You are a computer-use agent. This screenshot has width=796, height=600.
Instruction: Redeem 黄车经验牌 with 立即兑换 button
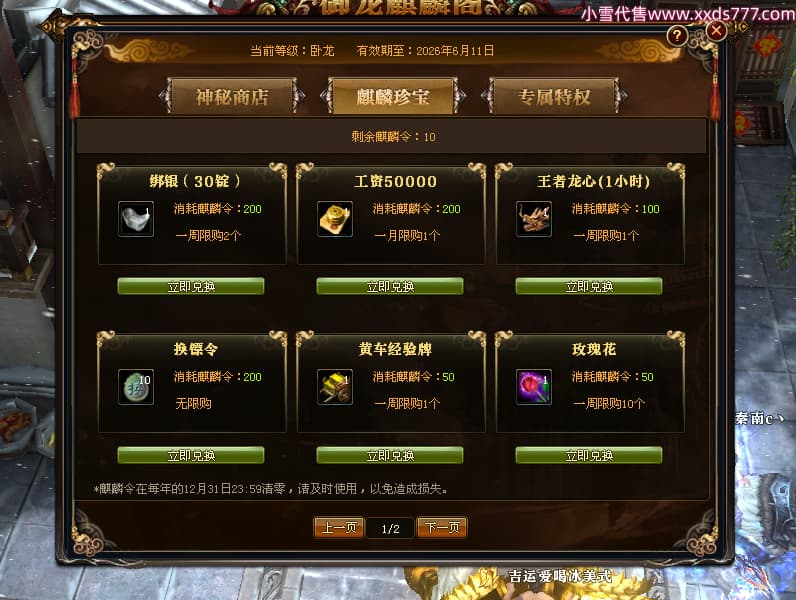(x=390, y=455)
